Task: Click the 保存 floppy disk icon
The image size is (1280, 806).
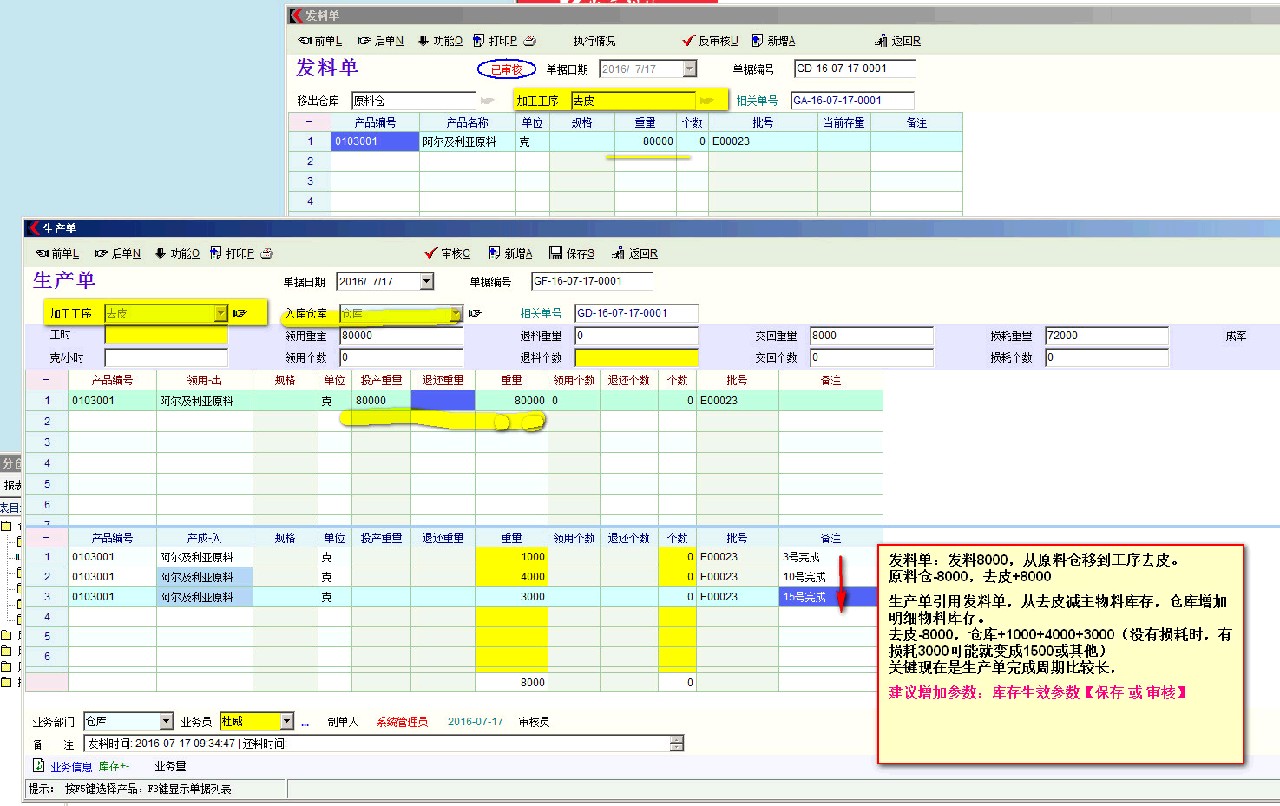Action: (x=554, y=253)
